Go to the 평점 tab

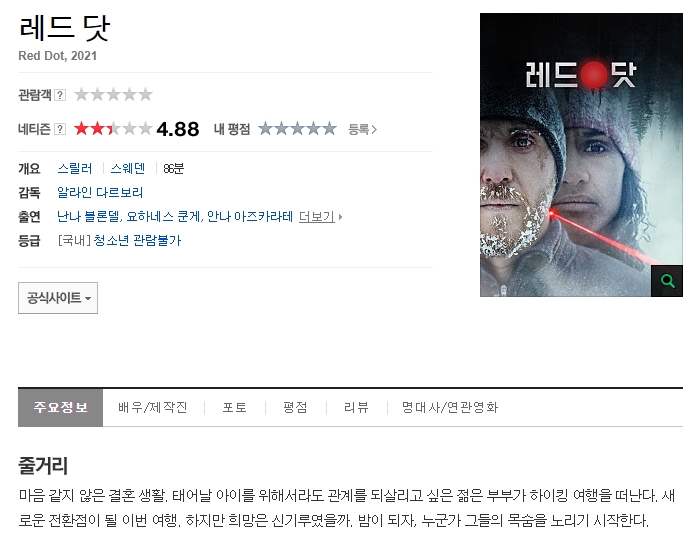[x=295, y=407]
